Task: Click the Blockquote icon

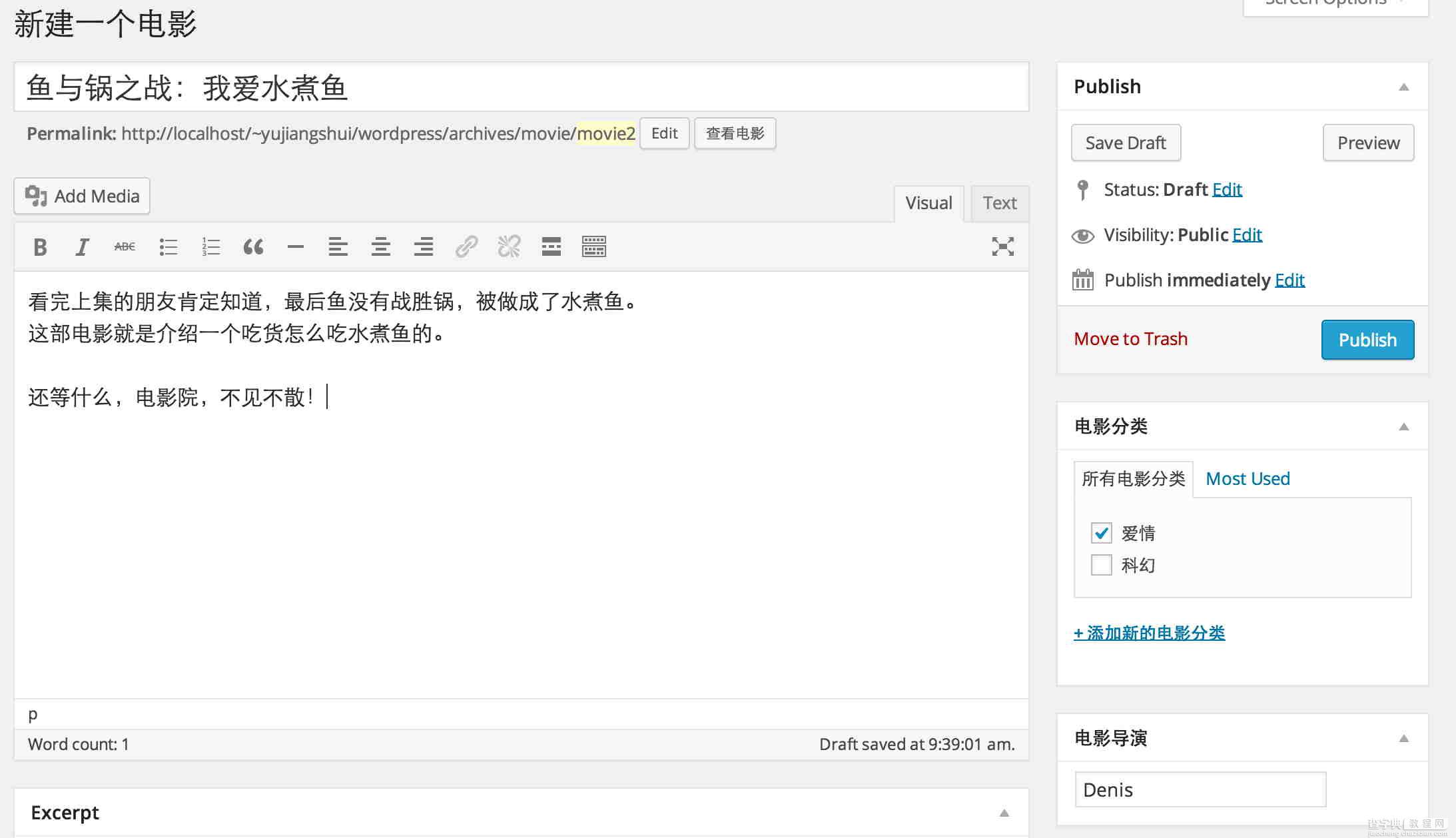Action: [x=252, y=246]
